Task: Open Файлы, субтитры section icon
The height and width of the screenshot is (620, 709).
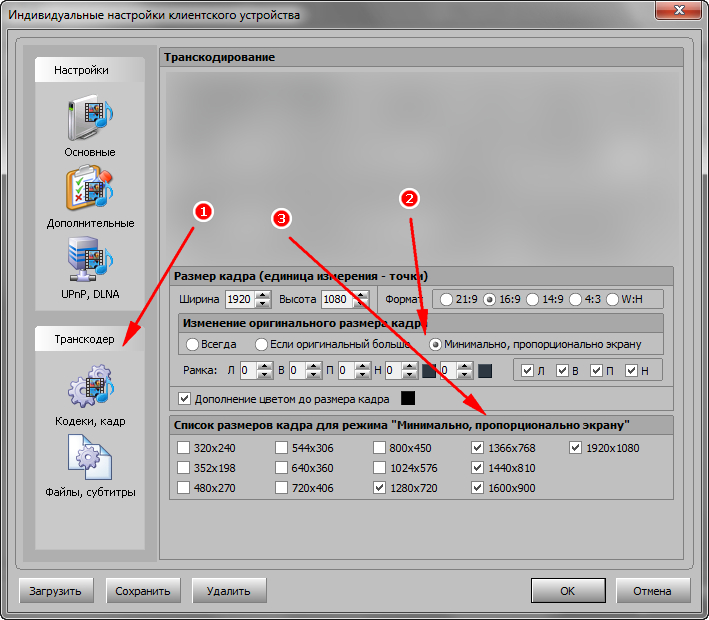Action: [90, 459]
